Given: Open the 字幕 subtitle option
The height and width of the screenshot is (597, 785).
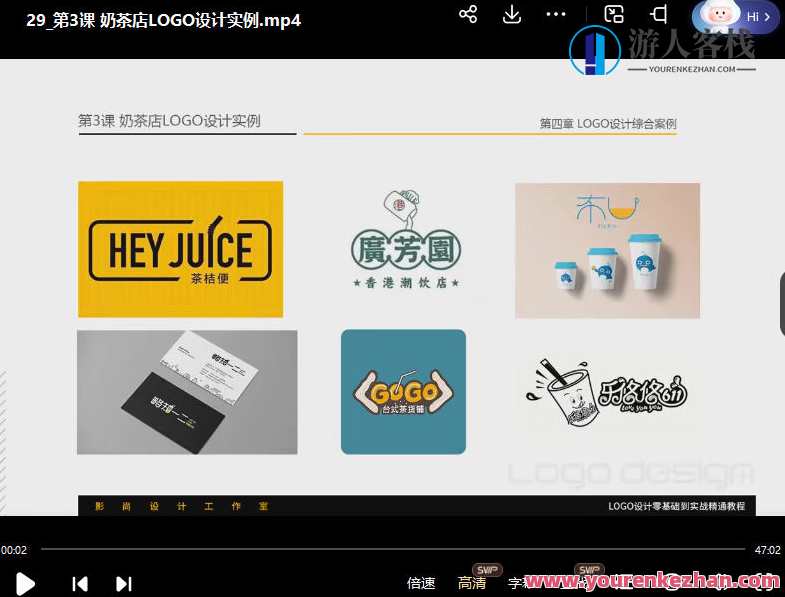Looking at the screenshot, I should (516, 583).
